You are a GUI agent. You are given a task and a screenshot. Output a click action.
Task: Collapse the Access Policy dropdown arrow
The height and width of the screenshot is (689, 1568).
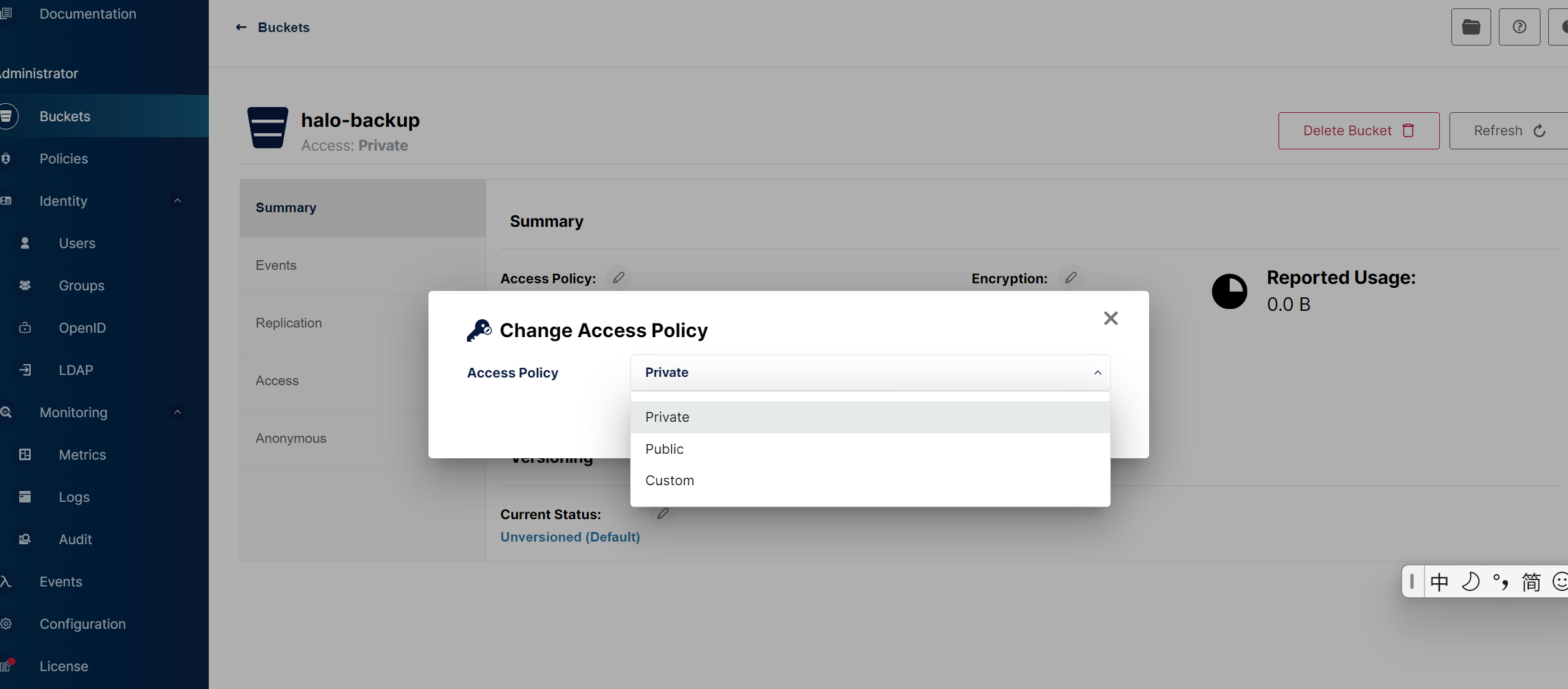1097,372
